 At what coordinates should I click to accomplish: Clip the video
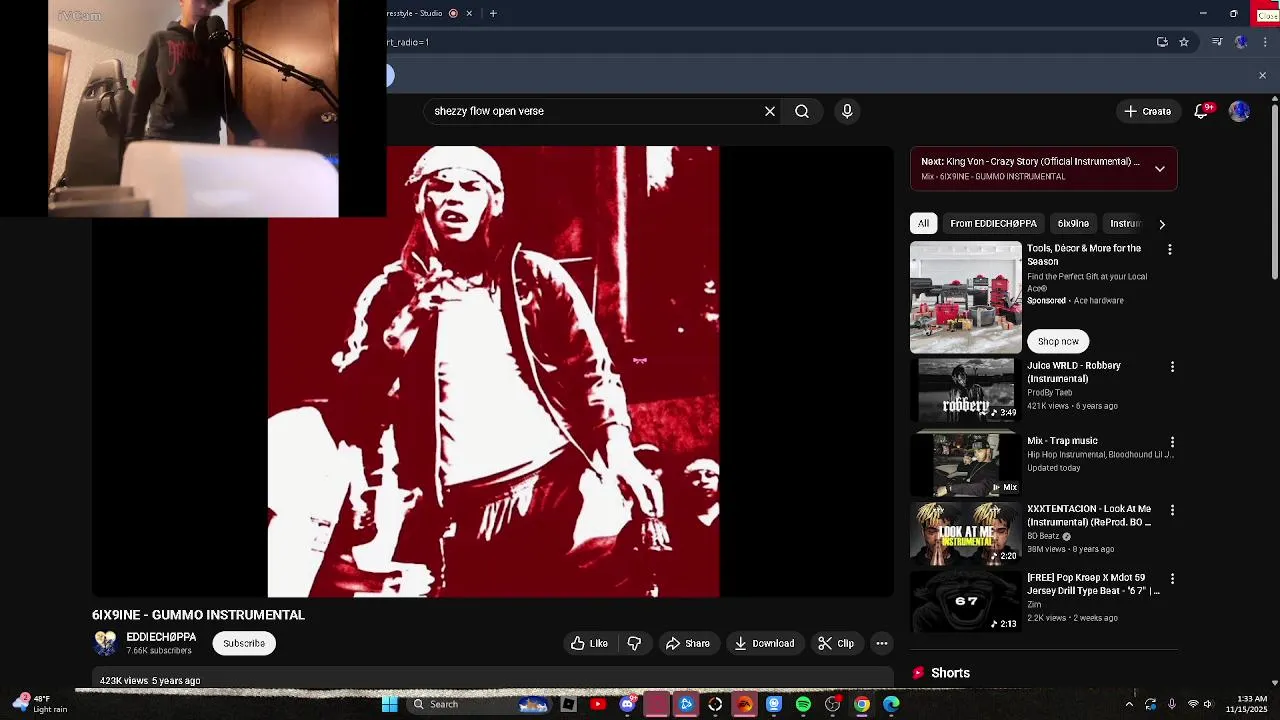click(x=836, y=643)
